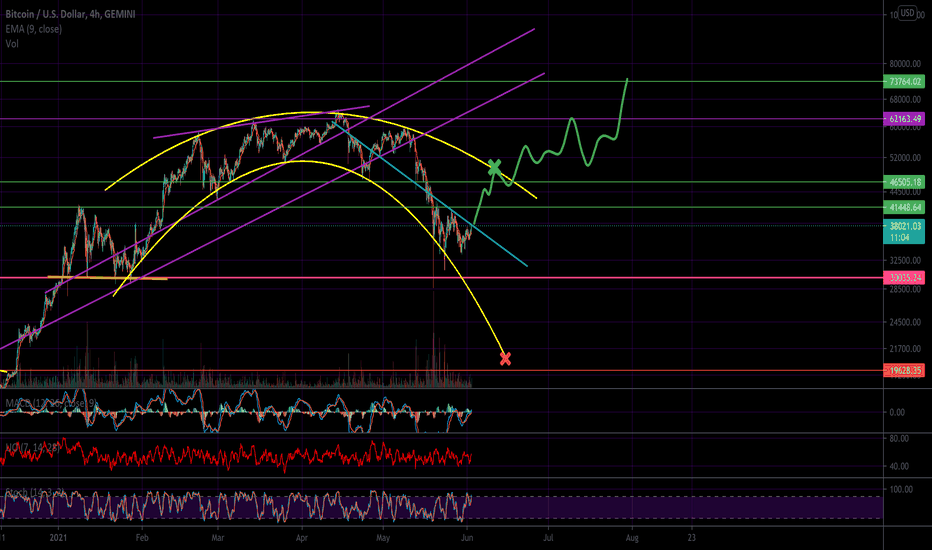
Task: Click the 32500.00 price axis value
Action: (x=905, y=260)
